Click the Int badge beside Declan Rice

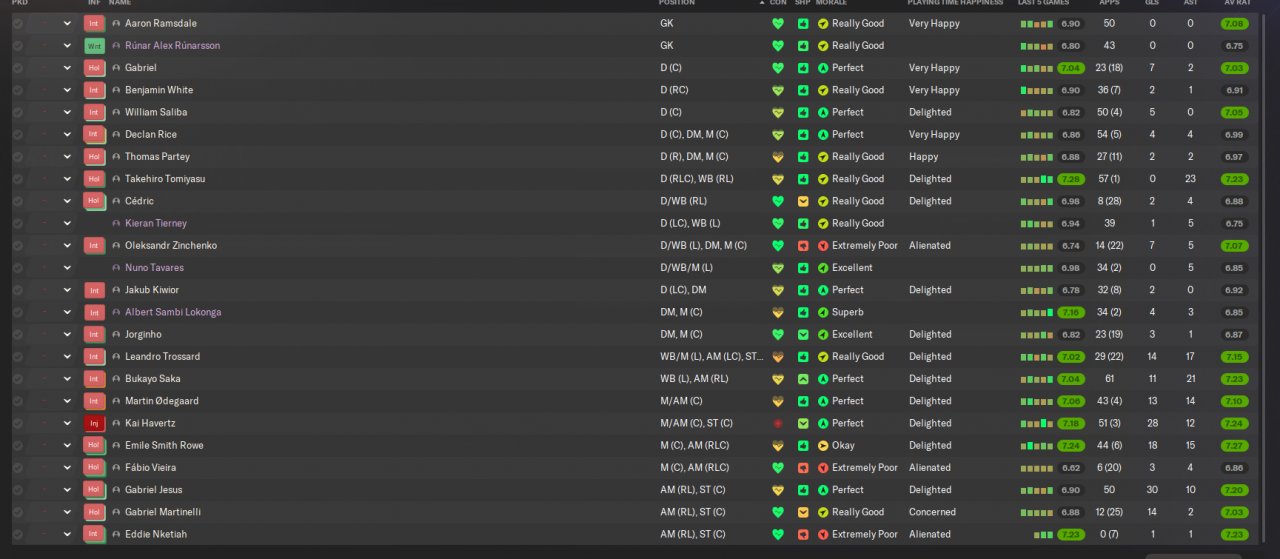point(94,135)
